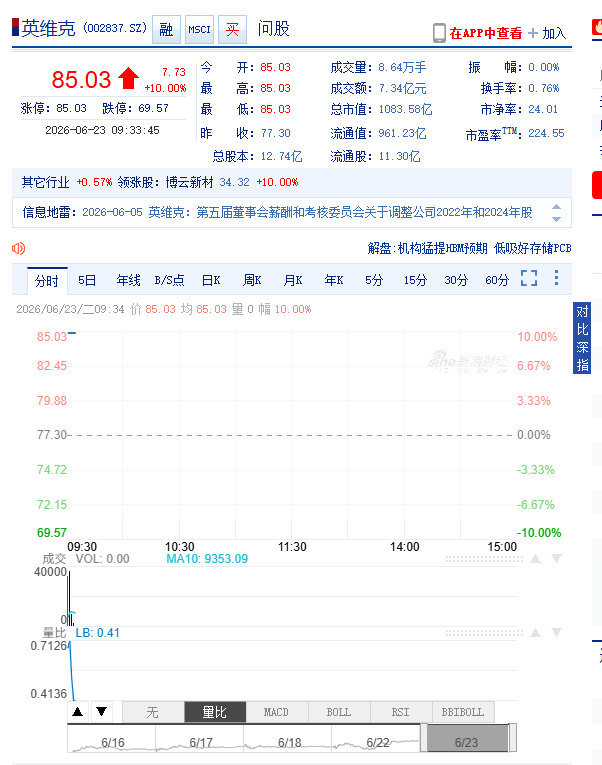Screen dimensions: 602x765
Task: Switch to the 15分 chart tab
Action: [x=415, y=280]
